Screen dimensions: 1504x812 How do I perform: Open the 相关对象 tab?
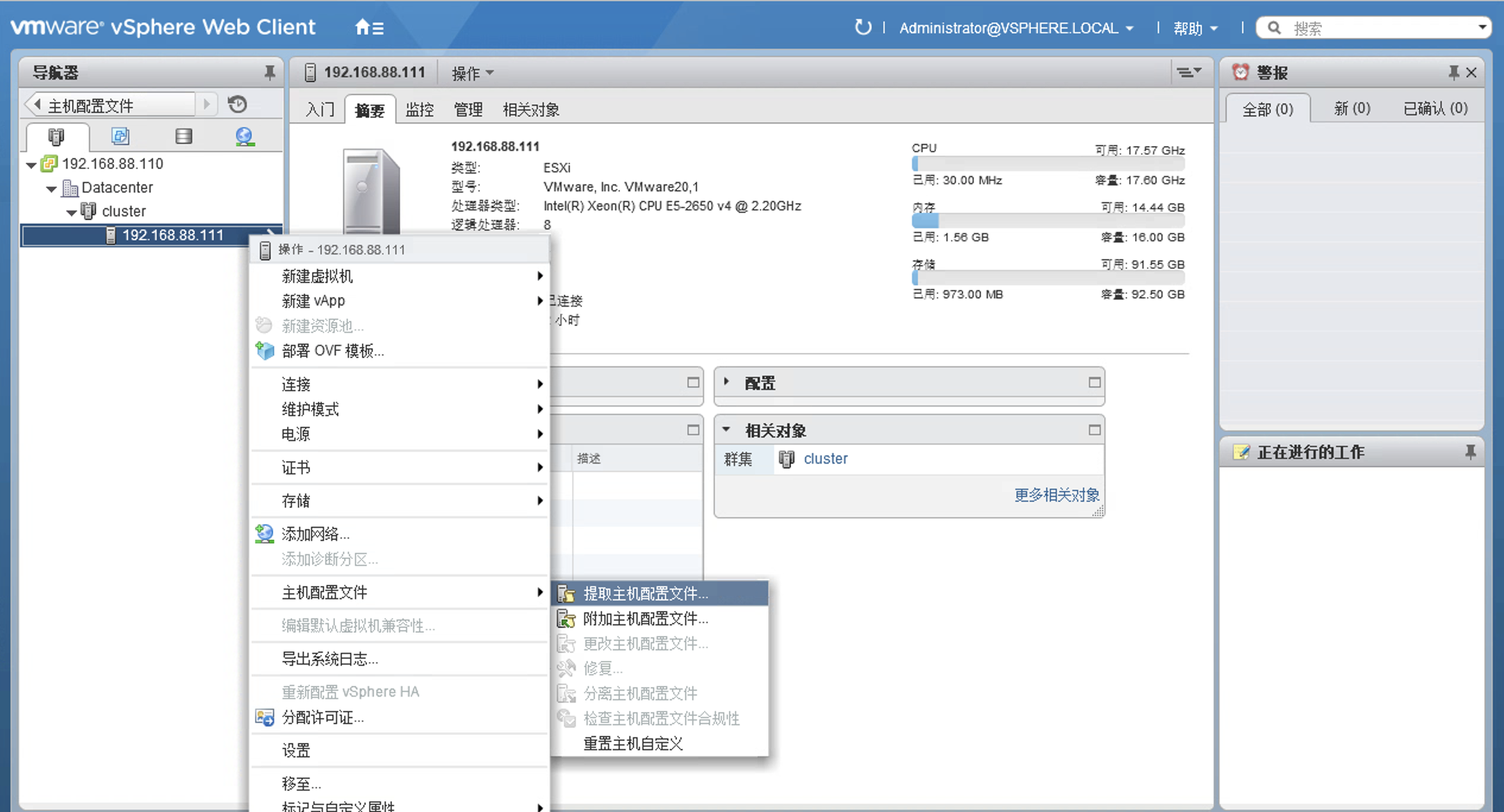(531, 110)
